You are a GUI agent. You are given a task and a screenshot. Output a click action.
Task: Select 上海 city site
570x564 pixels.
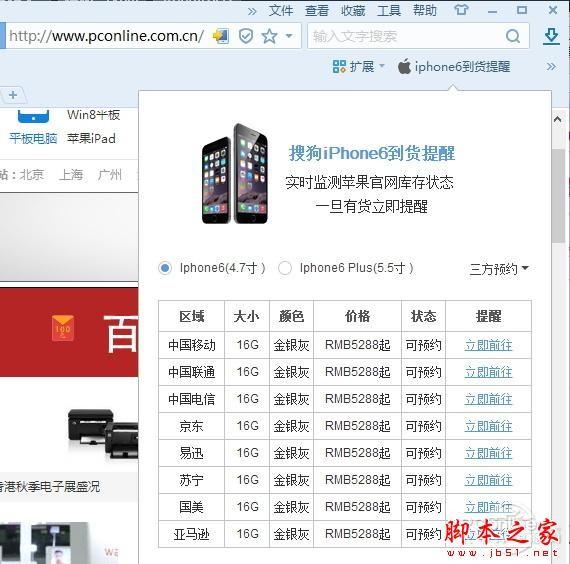(71, 175)
